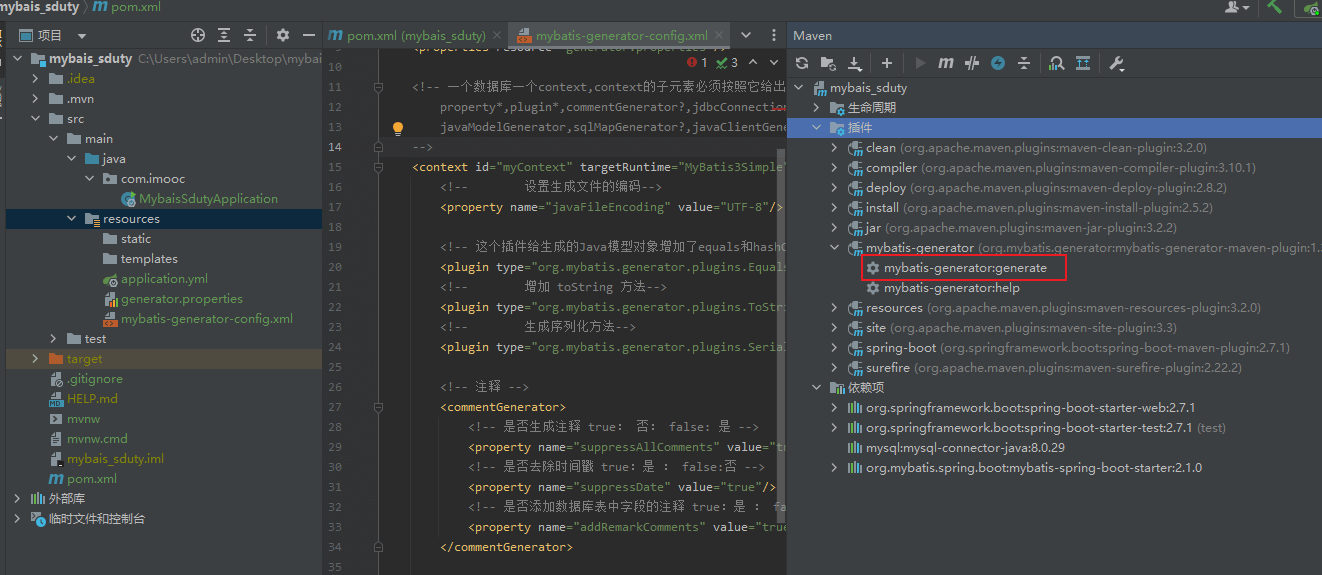Open Execute Maven Goal 'm' icon
Screen dimensions: 1322x575
click(946, 63)
